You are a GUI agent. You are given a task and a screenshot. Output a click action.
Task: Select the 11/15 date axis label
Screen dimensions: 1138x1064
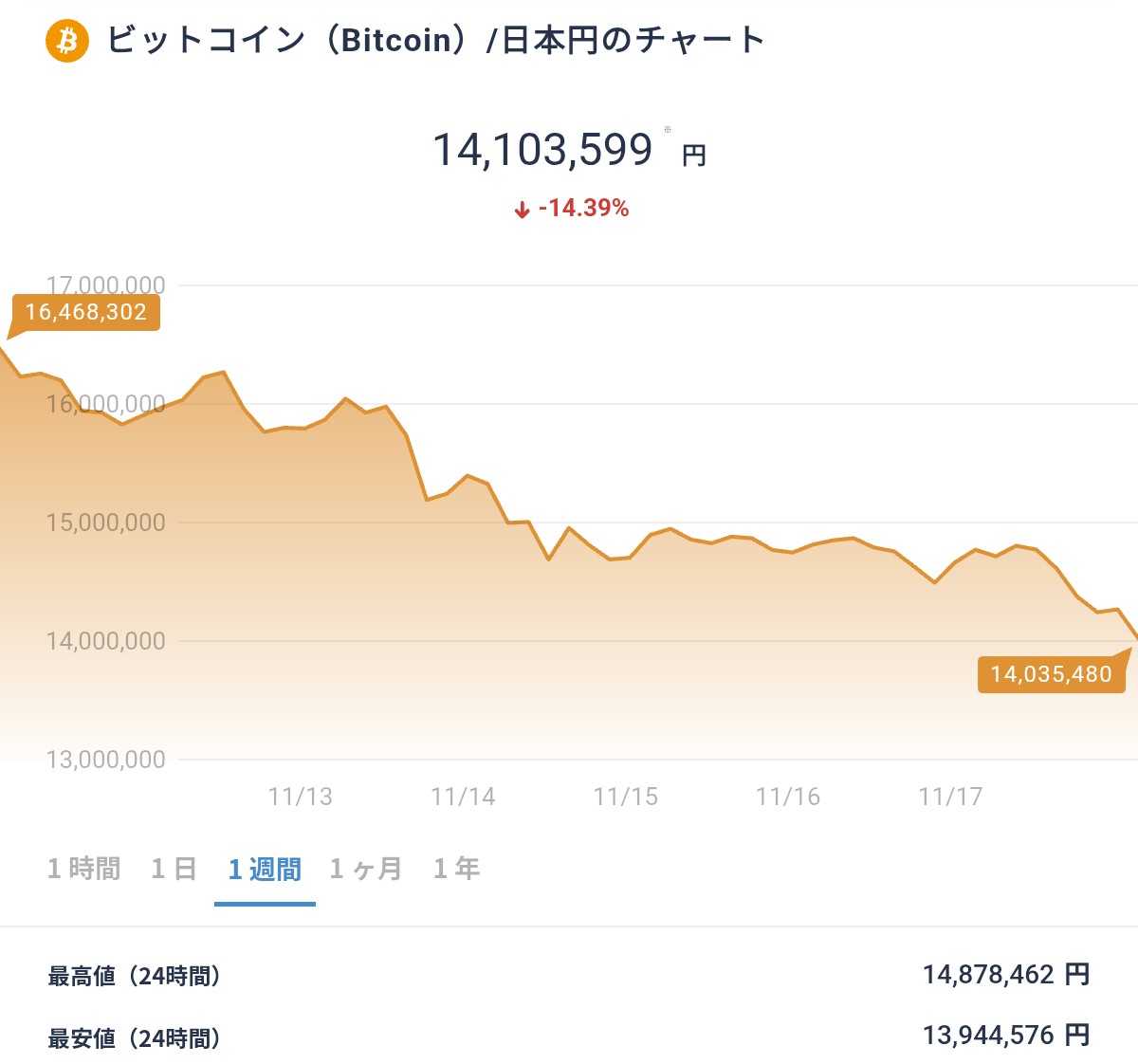click(x=626, y=797)
